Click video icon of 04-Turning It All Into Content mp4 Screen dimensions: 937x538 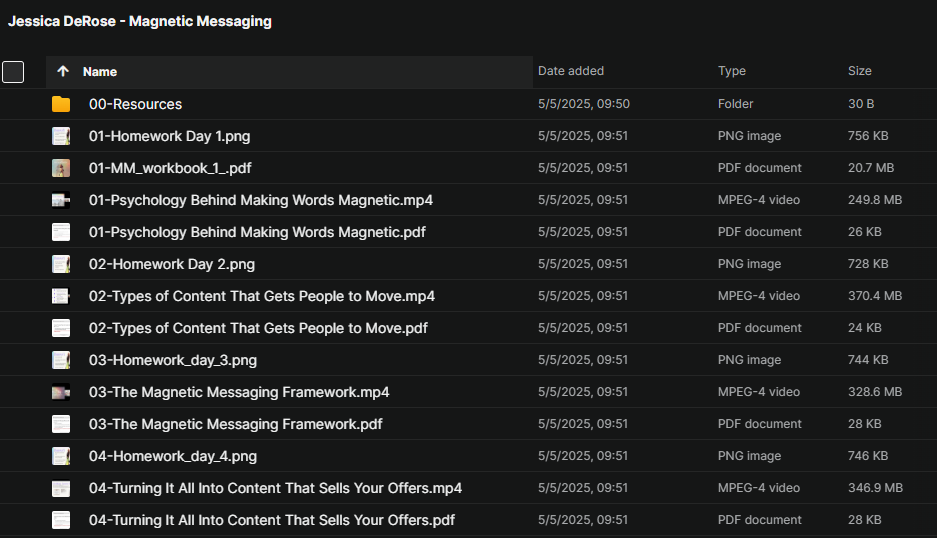(61, 488)
